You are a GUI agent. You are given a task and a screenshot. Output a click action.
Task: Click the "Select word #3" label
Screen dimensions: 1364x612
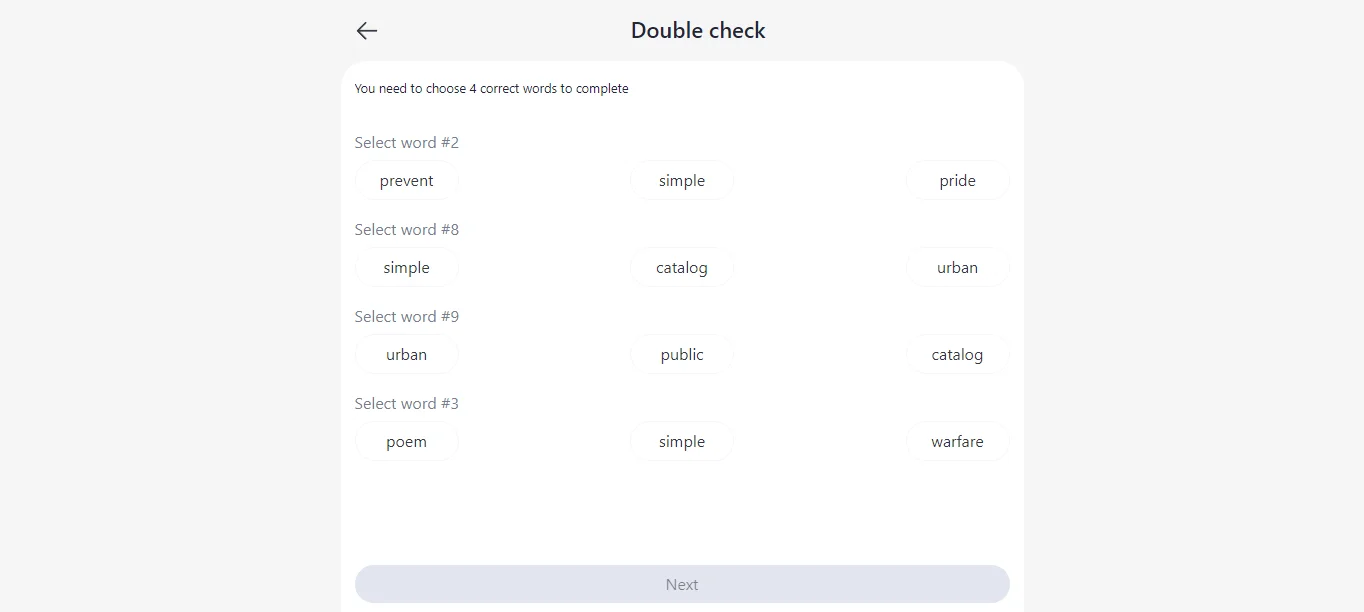[406, 404]
